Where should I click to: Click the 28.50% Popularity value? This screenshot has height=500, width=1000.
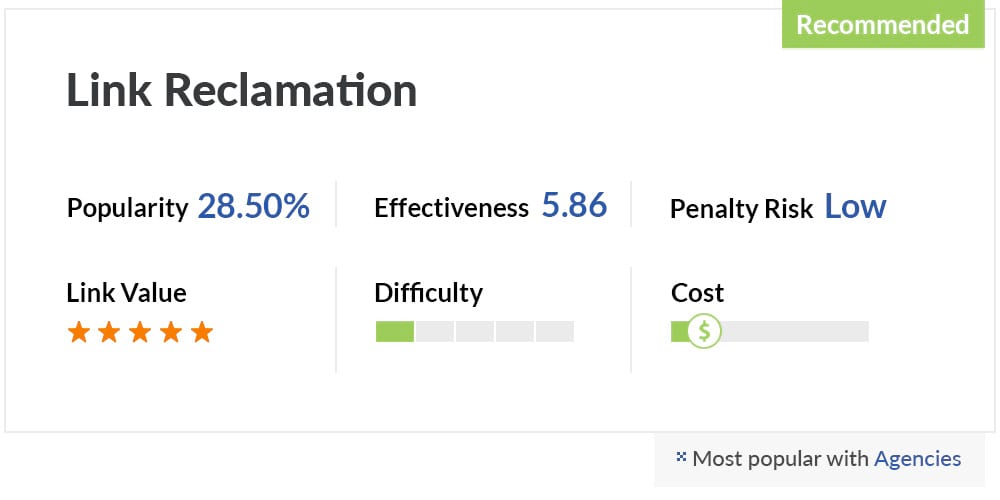[254, 207]
